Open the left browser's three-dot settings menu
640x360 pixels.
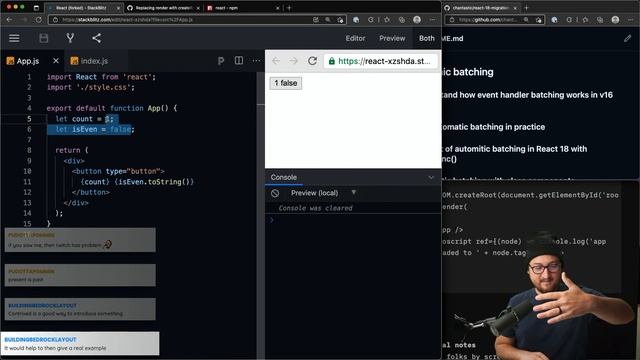click(432, 20)
